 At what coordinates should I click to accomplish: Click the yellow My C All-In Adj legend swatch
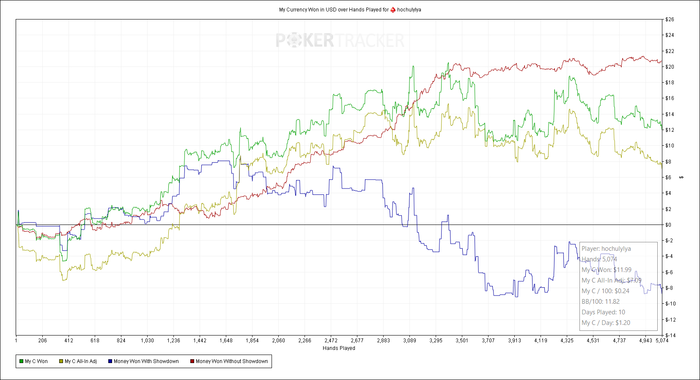pos(61,361)
